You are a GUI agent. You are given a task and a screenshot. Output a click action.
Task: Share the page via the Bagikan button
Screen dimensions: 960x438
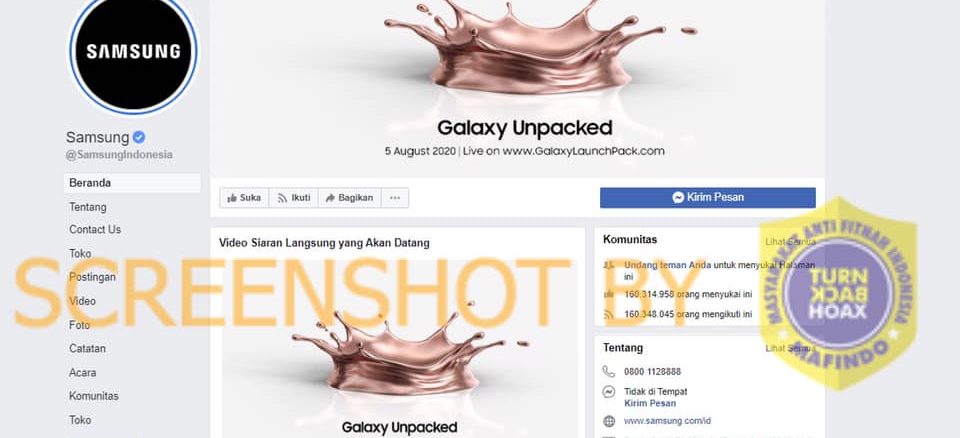point(350,198)
